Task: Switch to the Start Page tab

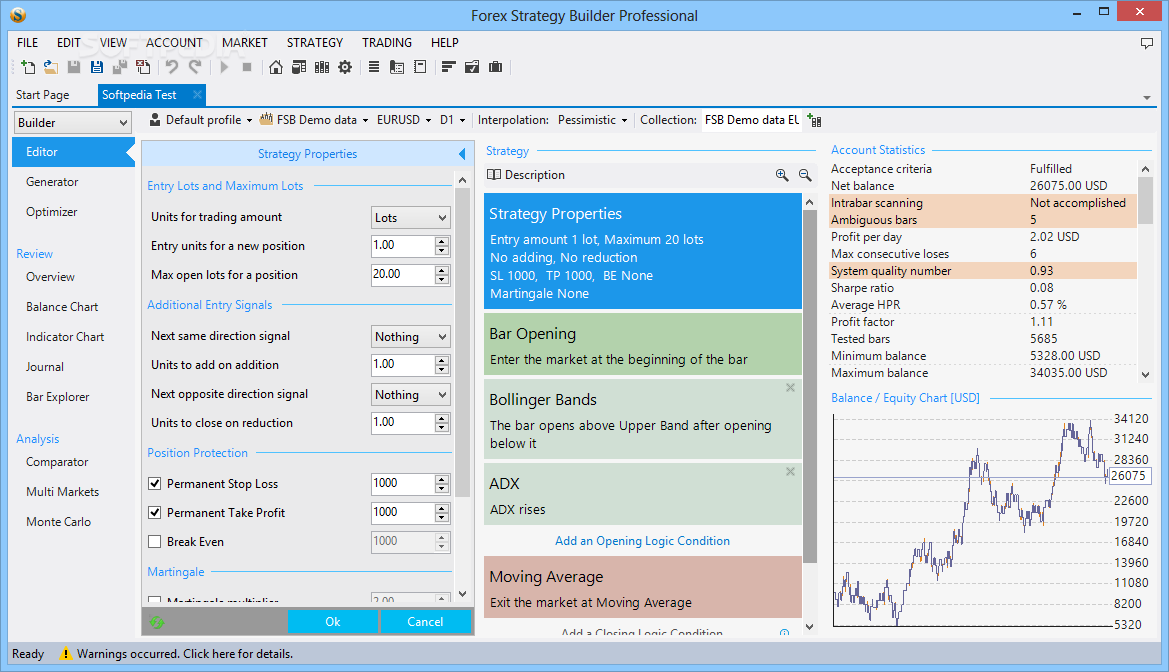Action: [42, 95]
